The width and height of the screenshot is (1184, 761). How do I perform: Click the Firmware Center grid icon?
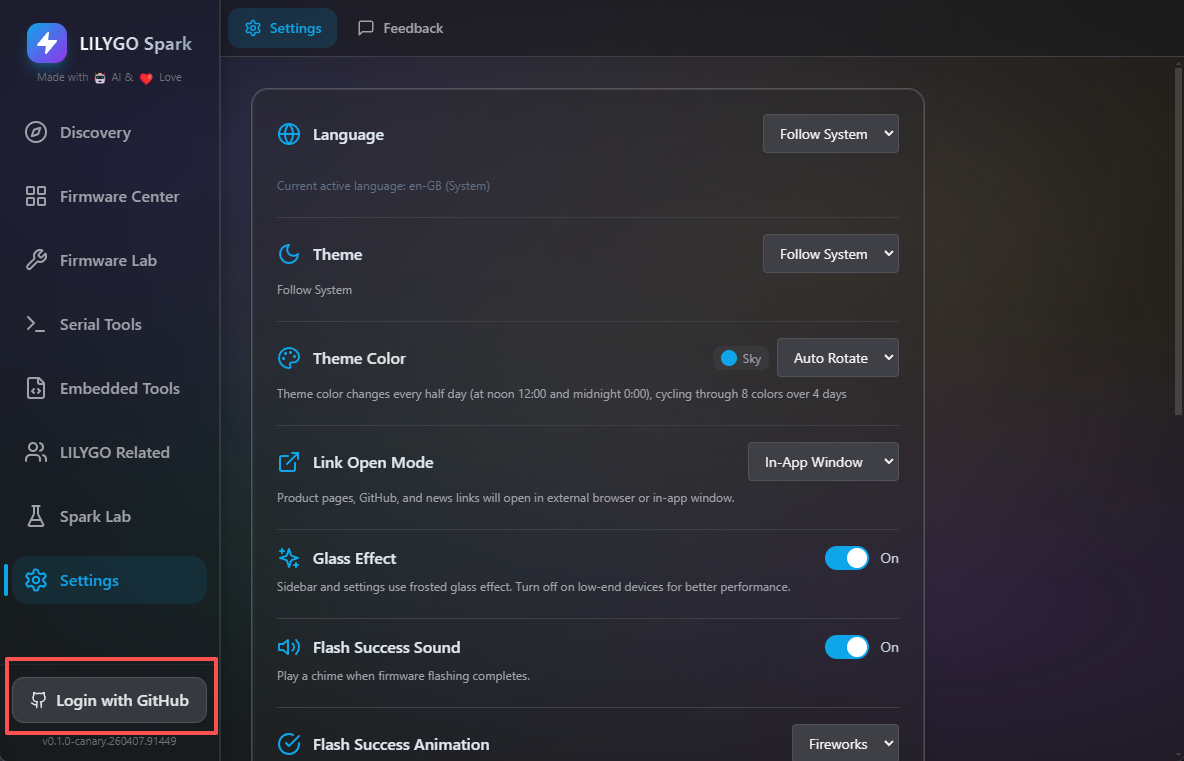(x=36, y=197)
